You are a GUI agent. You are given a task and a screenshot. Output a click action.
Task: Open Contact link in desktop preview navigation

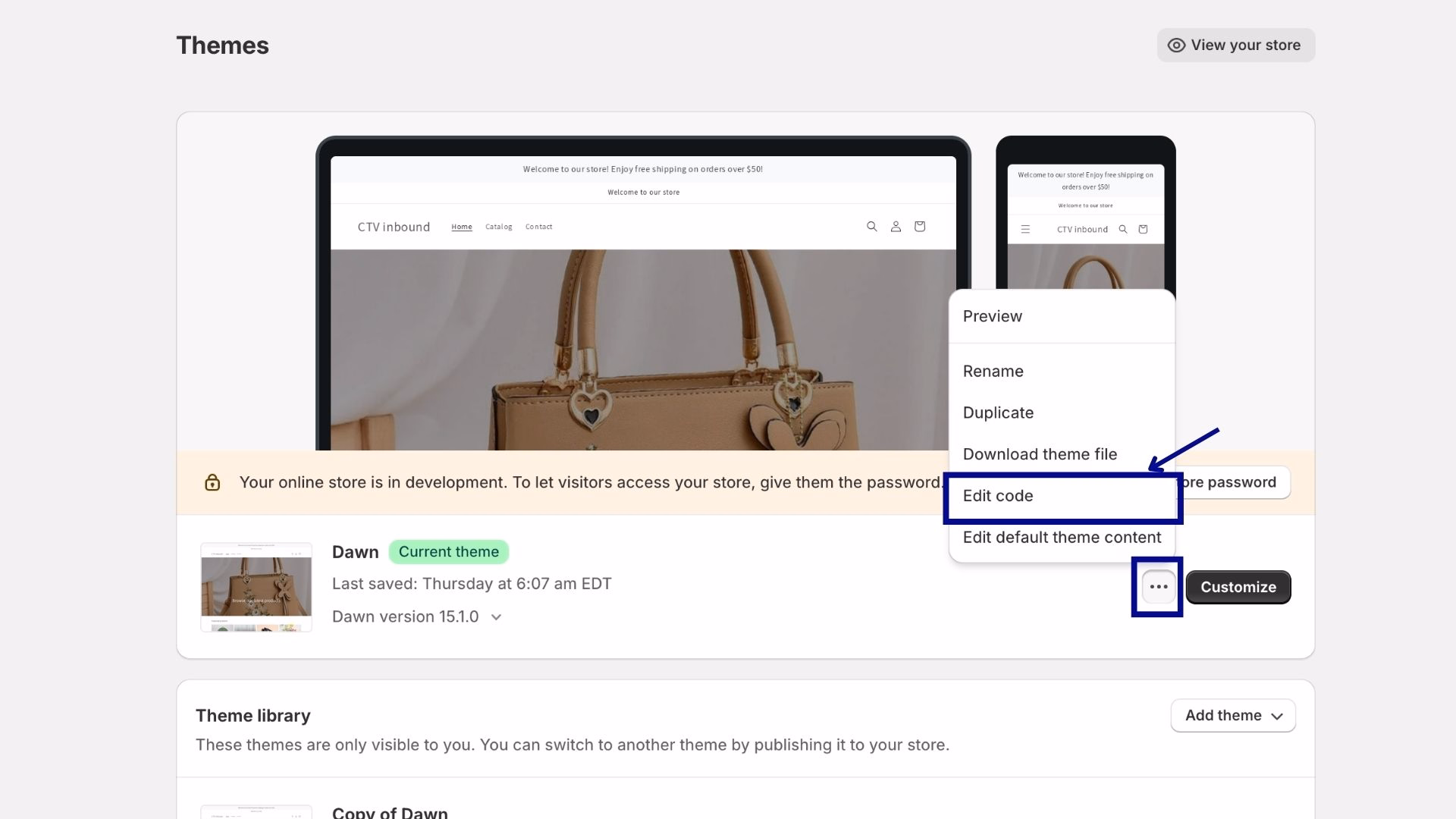538,227
